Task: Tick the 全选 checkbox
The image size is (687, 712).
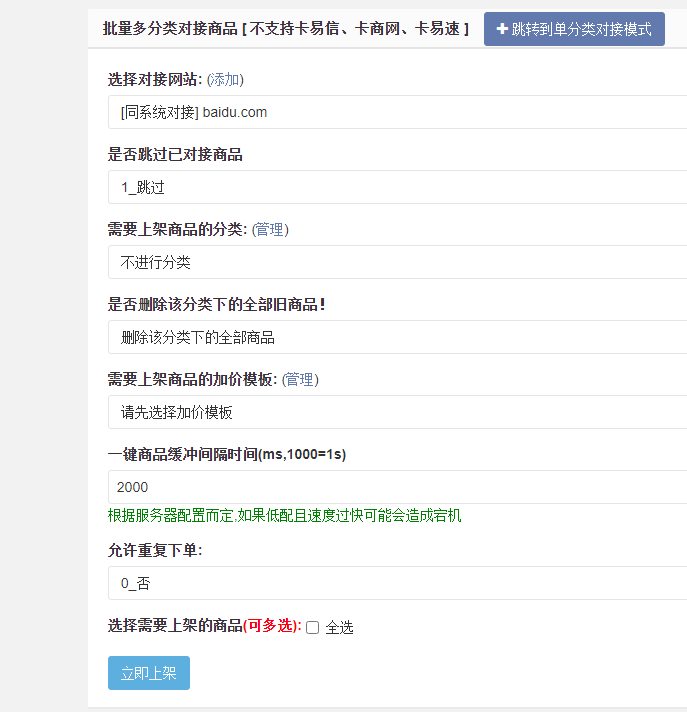Action: click(x=312, y=627)
